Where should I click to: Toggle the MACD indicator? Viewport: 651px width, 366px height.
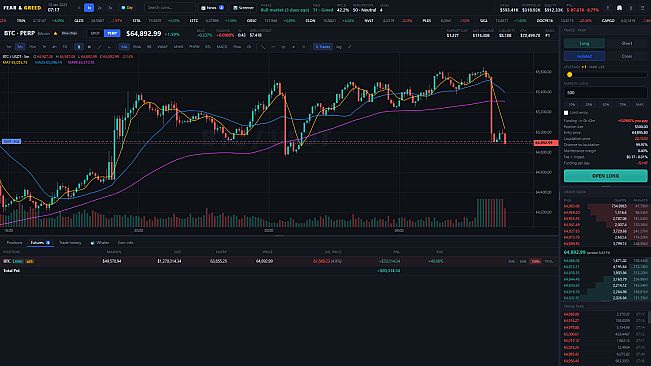[x=222, y=47]
